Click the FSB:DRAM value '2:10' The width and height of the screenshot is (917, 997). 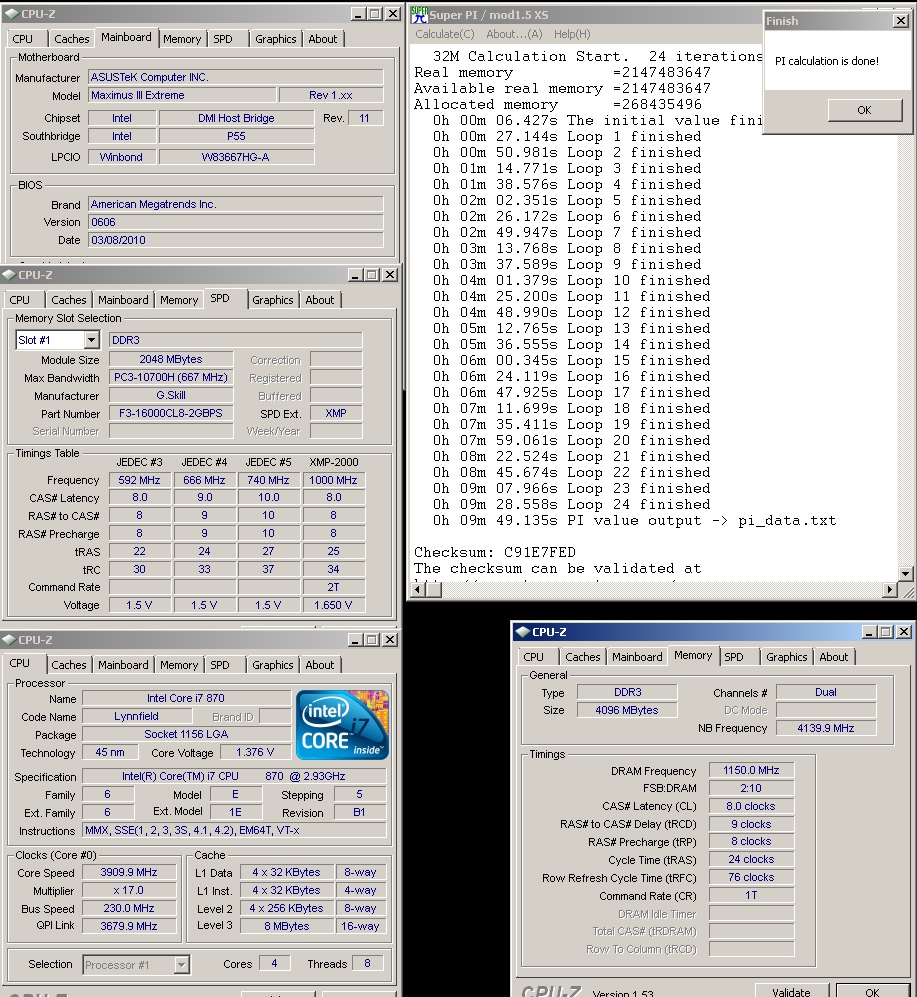click(x=751, y=788)
